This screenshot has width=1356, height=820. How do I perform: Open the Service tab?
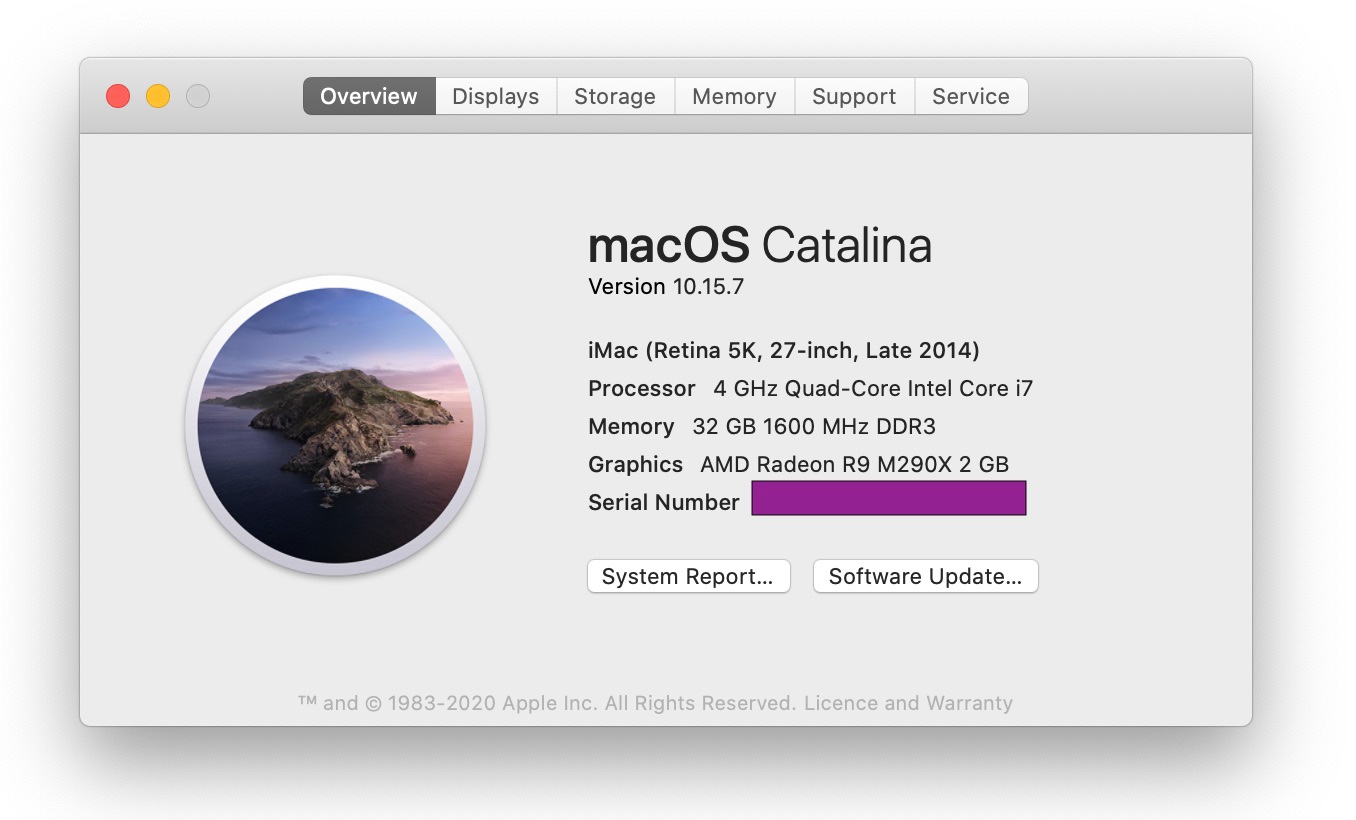tap(971, 96)
